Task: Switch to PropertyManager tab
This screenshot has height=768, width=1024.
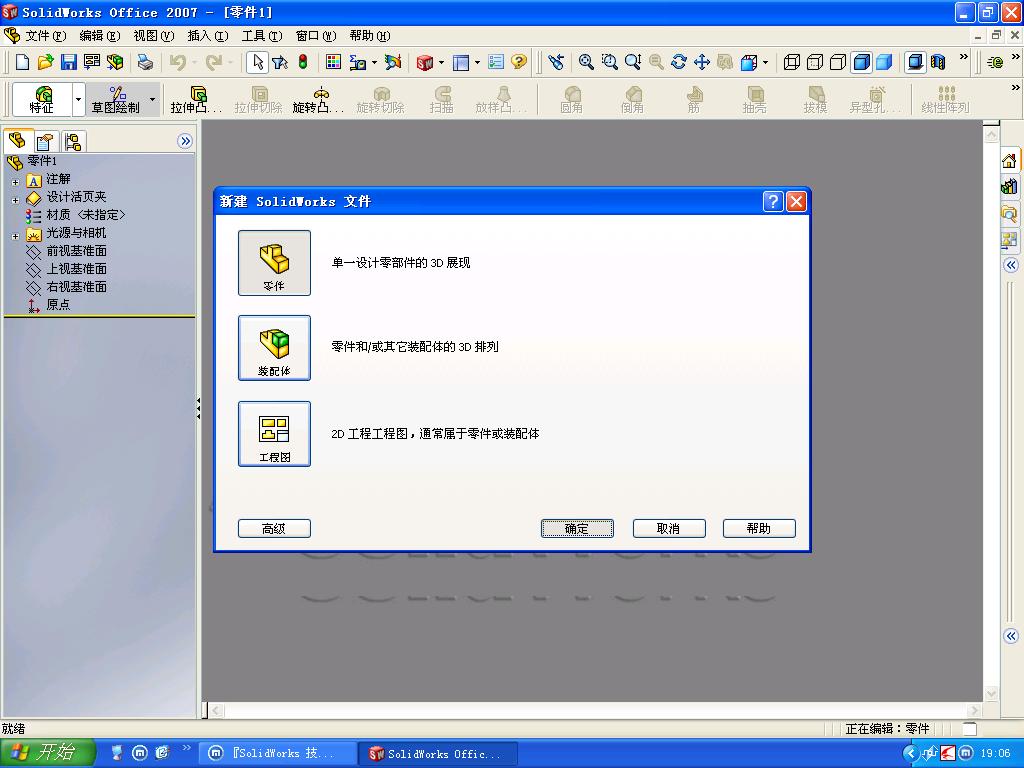Action: (44, 141)
